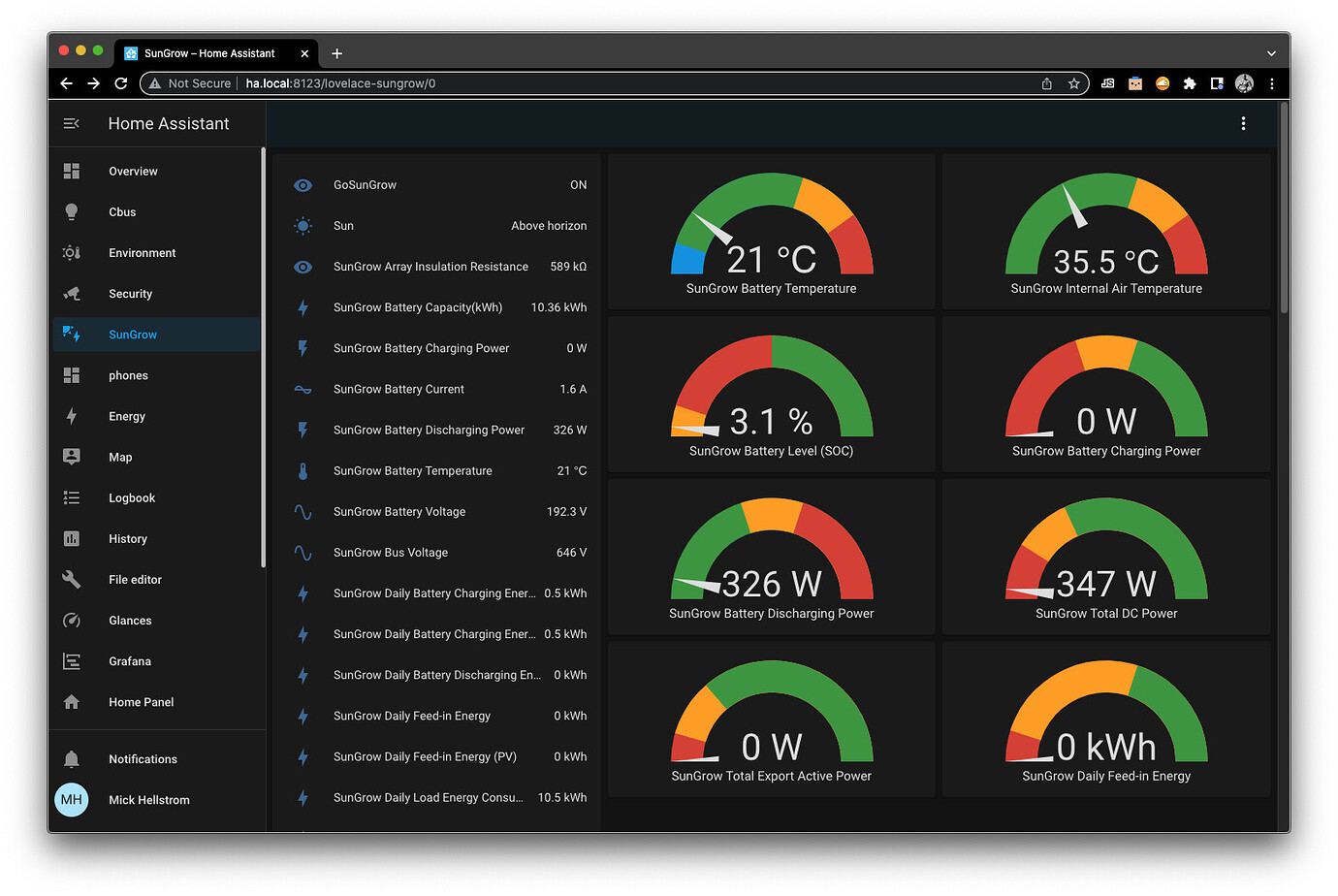The height and width of the screenshot is (896, 1338).
Task: Open the Internal Air Temperature gauge card
Action: coord(1106,232)
